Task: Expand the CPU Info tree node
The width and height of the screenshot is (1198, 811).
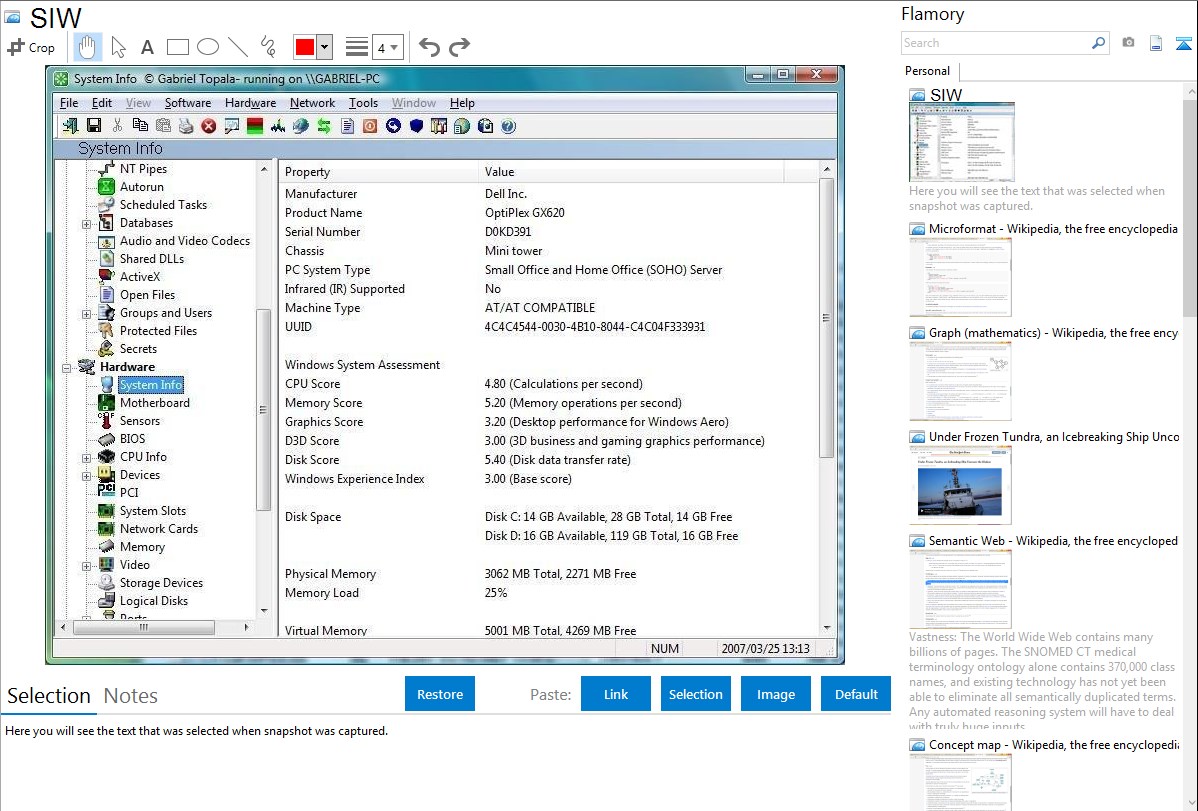Action: (x=86, y=458)
